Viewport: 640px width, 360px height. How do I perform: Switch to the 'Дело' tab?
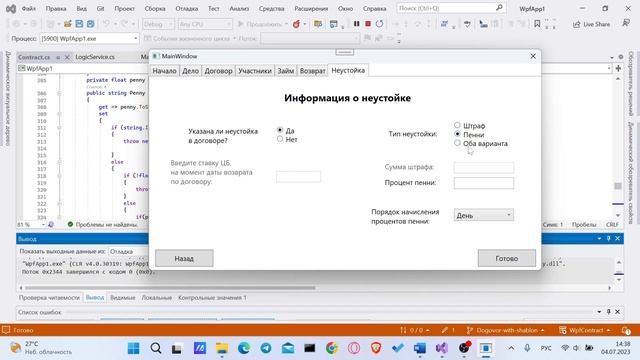point(190,71)
